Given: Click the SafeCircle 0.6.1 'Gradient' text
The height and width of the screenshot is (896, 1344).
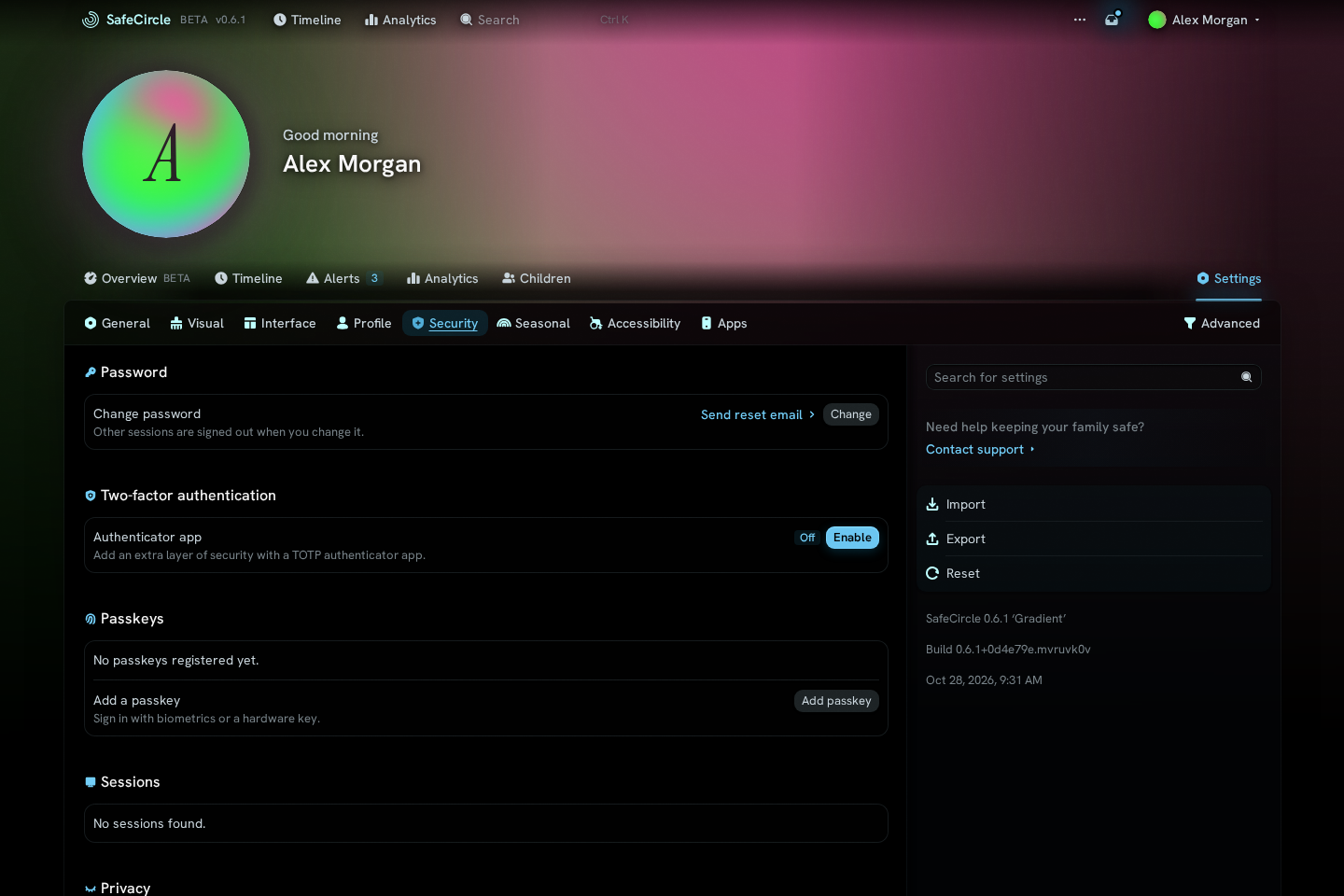Looking at the screenshot, I should tap(996, 619).
